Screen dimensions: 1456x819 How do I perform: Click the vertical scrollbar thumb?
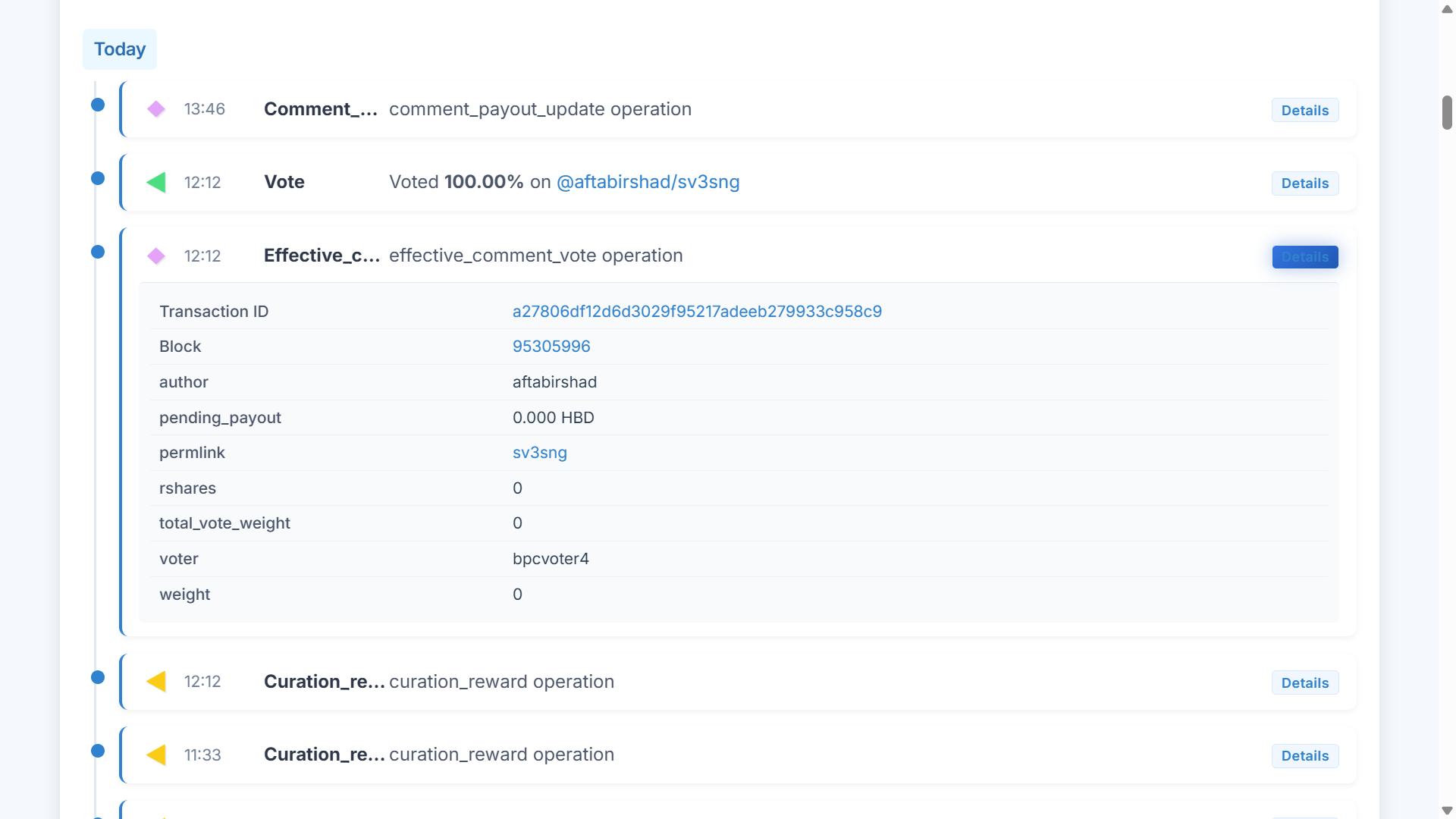pyautogui.click(x=1447, y=113)
